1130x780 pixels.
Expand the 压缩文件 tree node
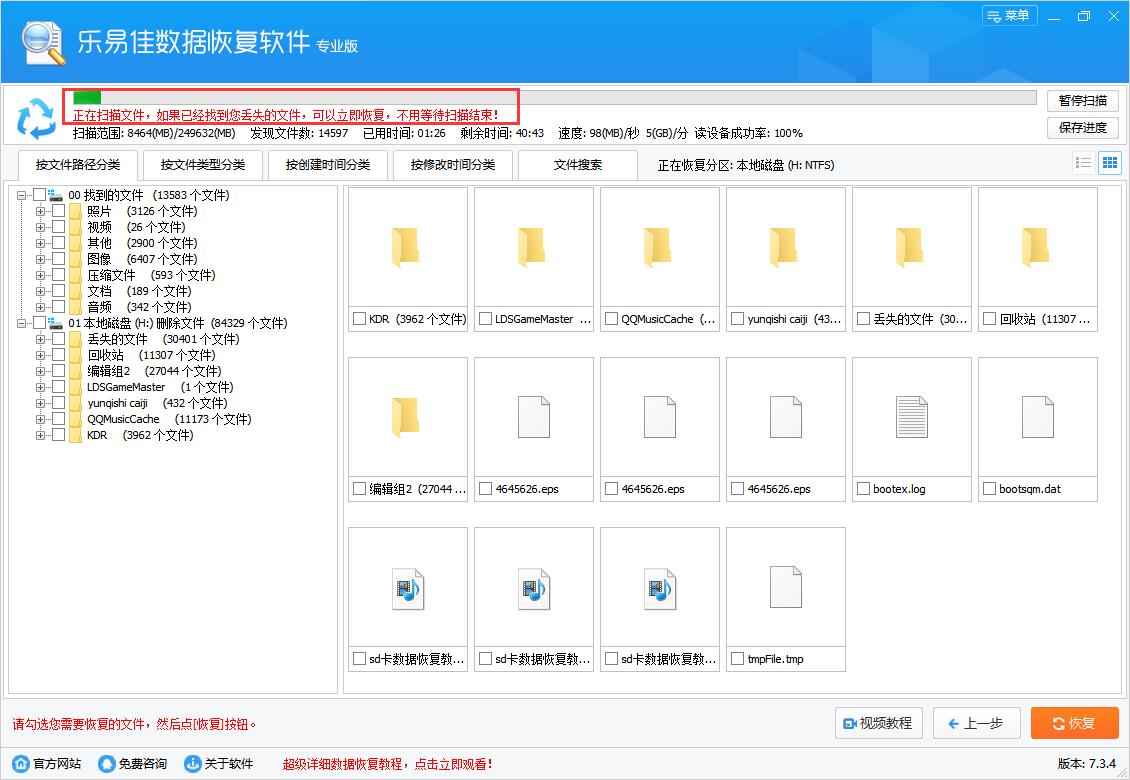(x=41, y=275)
